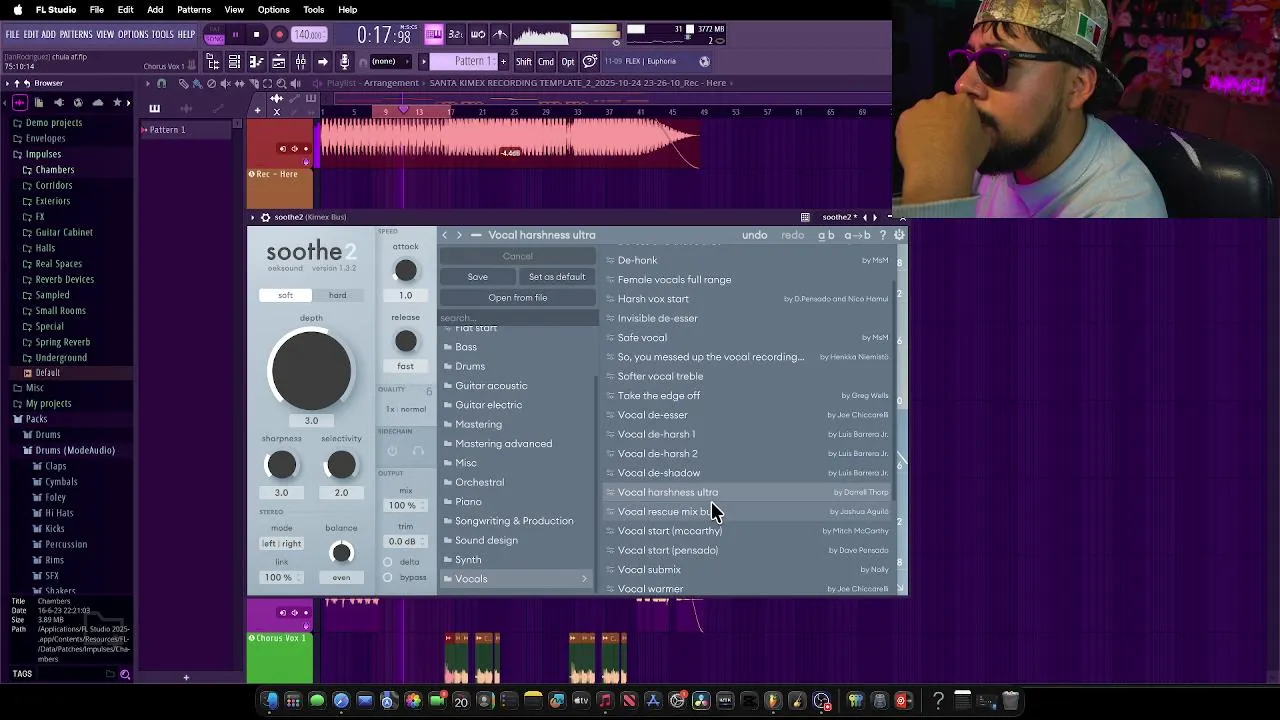Open the in-app VIEW menu
Image resolution: width=1280 pixels, height=720 pixels.
tap(105, 35)
